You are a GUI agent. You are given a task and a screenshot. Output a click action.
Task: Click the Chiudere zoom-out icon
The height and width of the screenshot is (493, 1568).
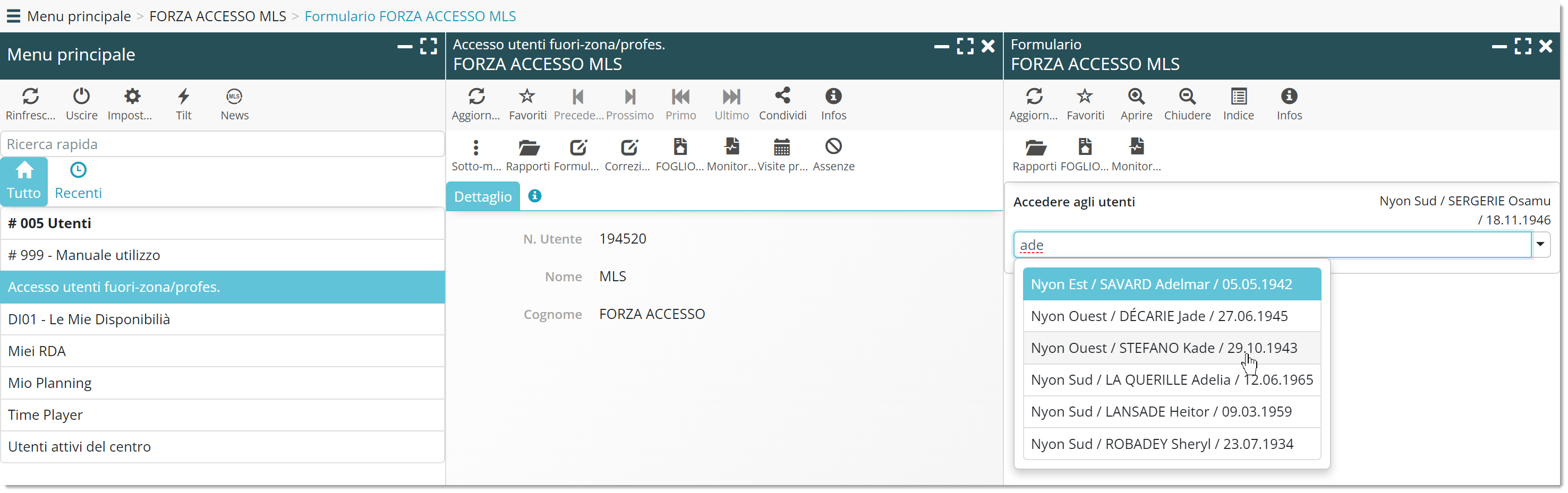click(1187, 97)
